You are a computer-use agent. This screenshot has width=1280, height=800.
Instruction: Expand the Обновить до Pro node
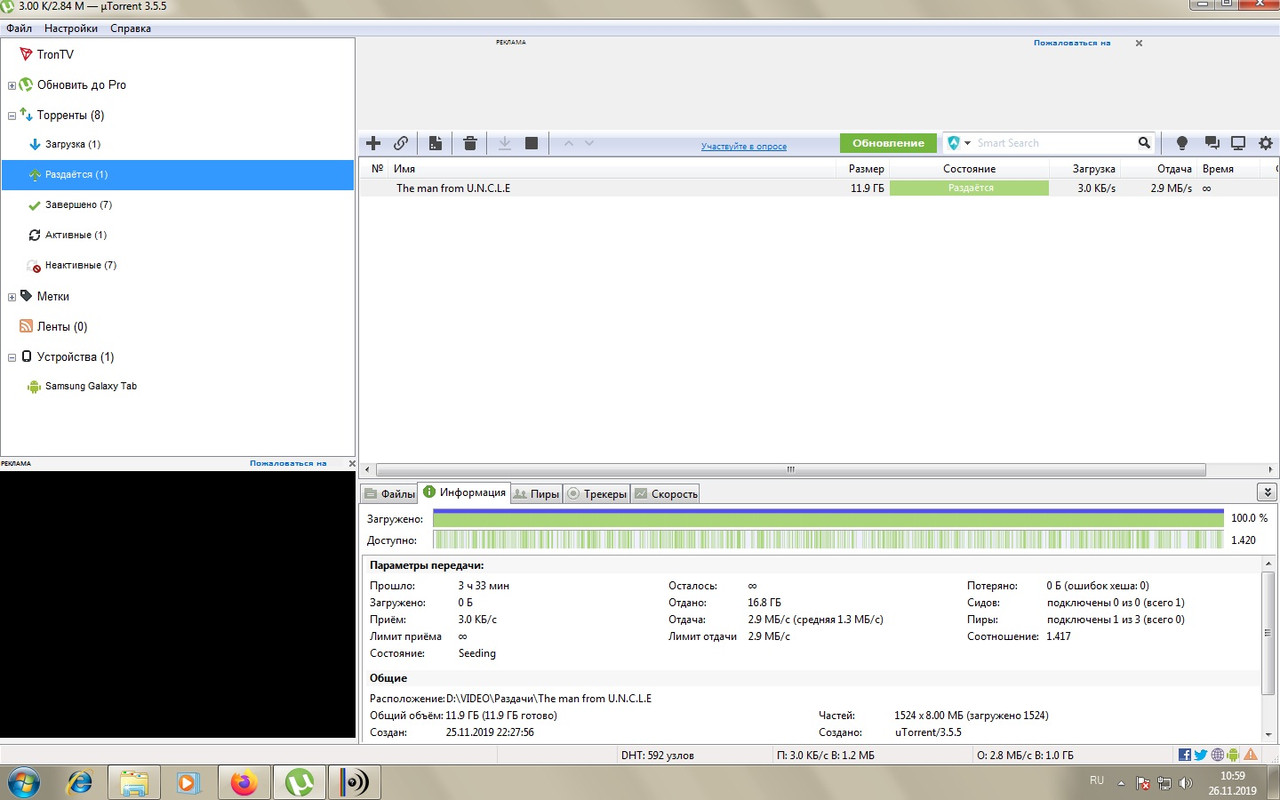point(12,86)
